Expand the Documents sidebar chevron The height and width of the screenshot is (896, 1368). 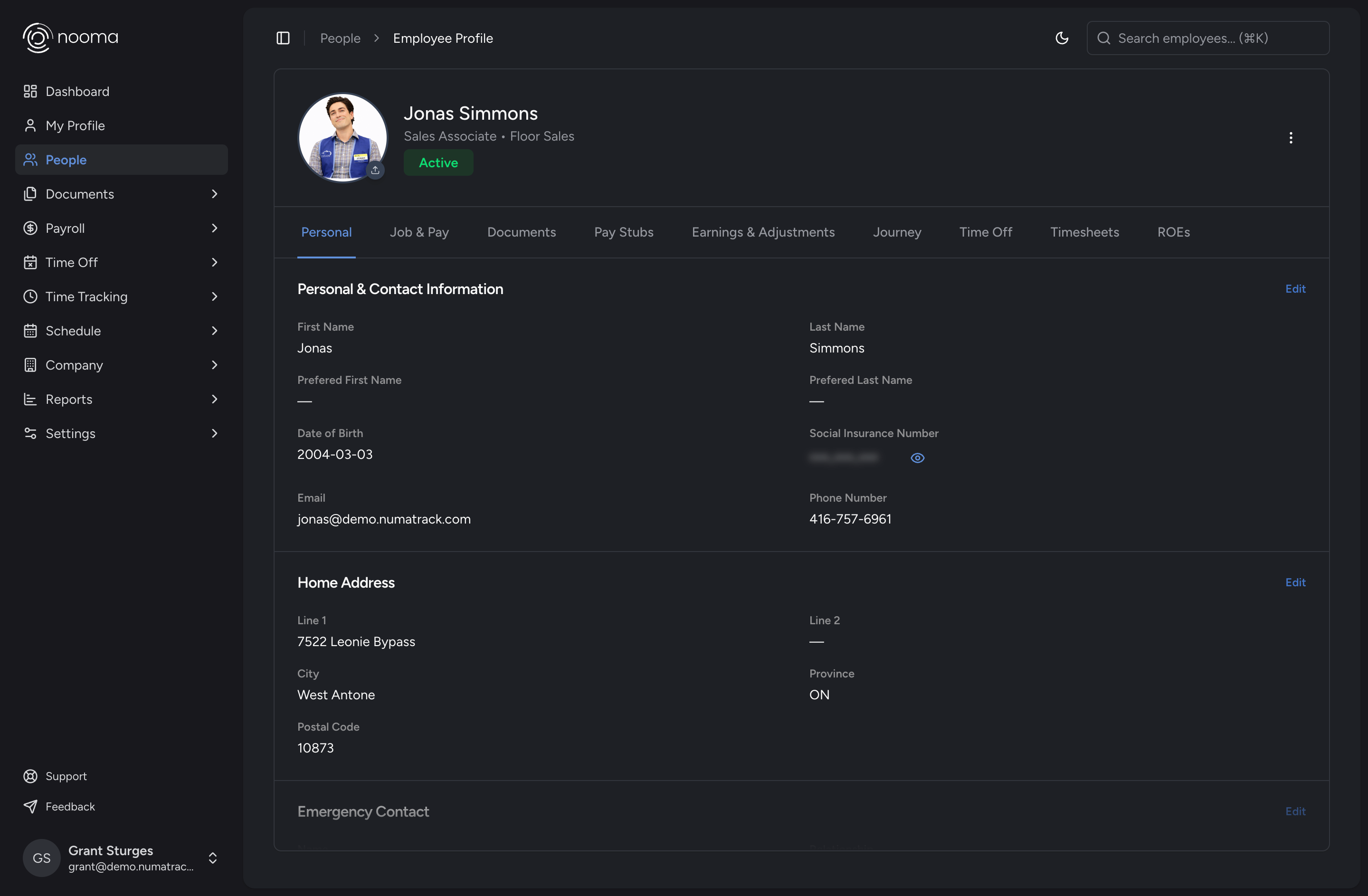tap(214, 194)
